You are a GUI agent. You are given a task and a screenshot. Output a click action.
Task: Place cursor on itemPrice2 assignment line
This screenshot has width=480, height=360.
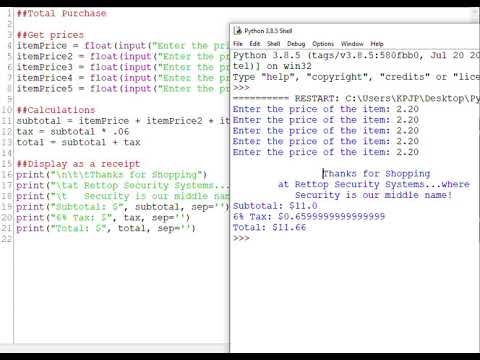(x=123, y=56)
